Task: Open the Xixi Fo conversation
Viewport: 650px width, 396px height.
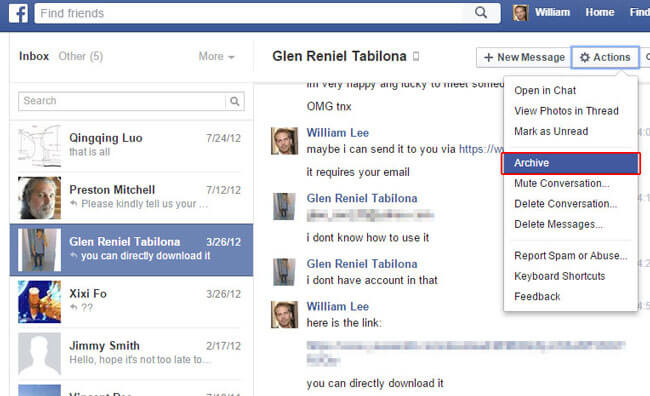Action: [131, 302]
